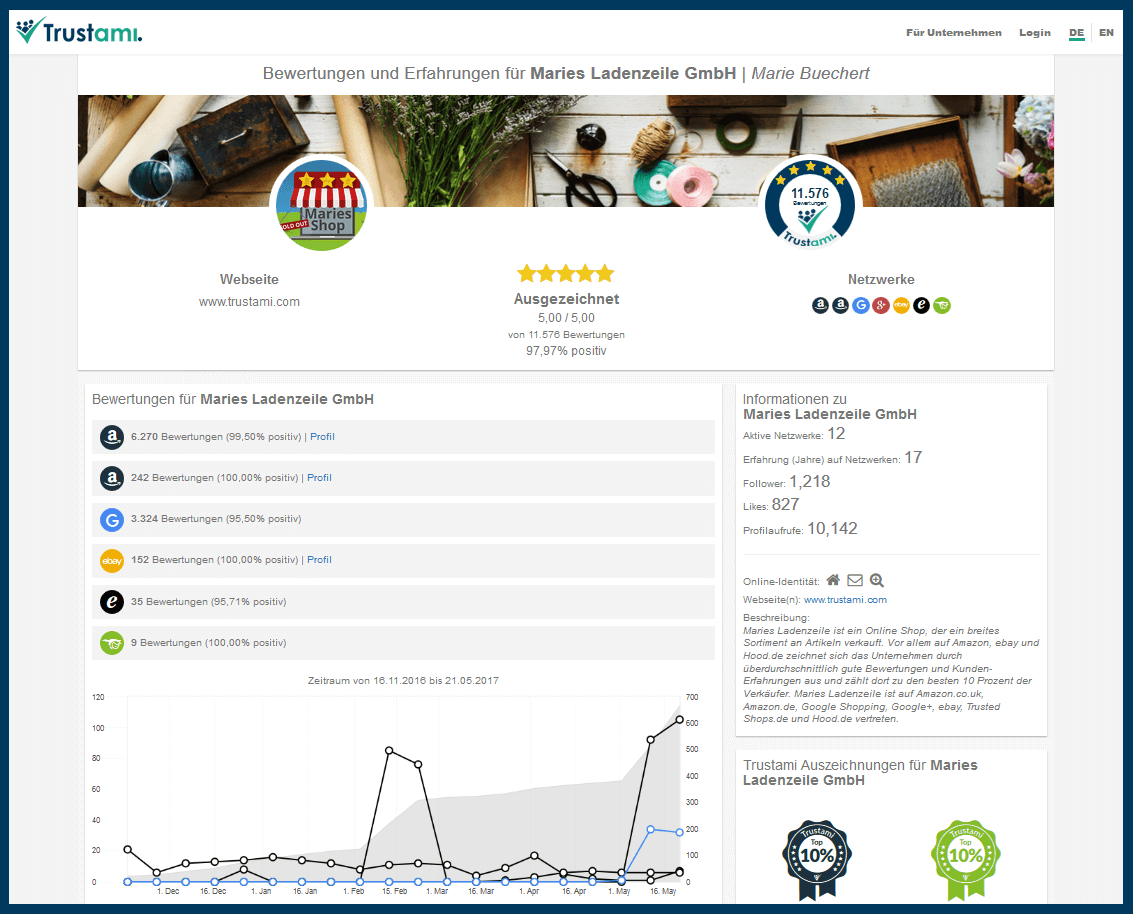This screenshot has width=1133, height=914.
Task: Click the second Amazon icon under Netzwerke
Action: coord(840,306)
